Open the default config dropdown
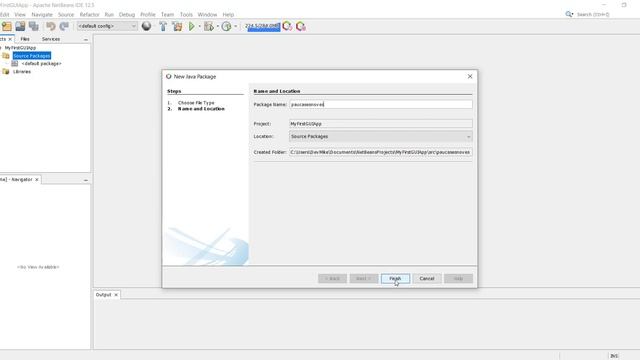The width and height of the screenshot is (640, 360). pyautogui.click(x=107, y=26)
